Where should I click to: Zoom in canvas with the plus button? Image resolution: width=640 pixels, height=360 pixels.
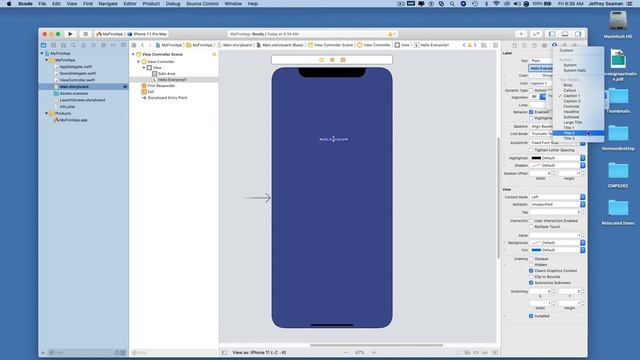tap(373, 352)
